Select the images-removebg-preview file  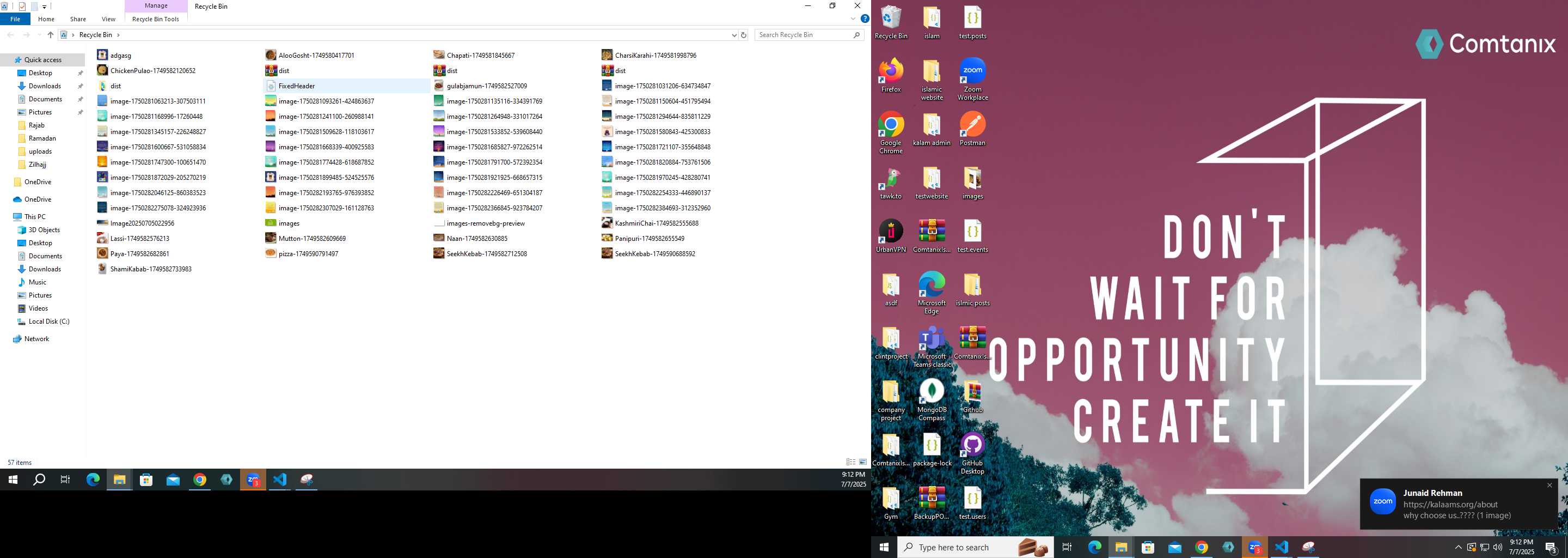486,223
